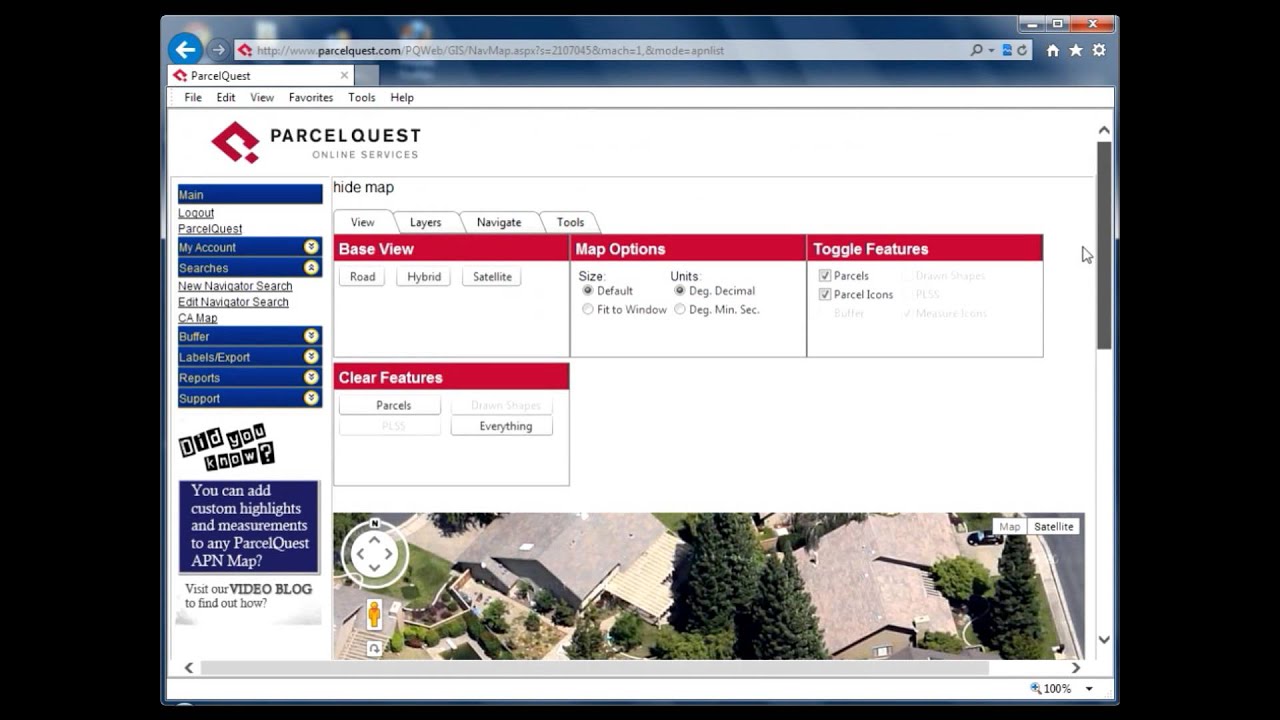This screenshot has height=720, width=1280.
Task: Click the Main sidebar header
Action: tap(250, 194)
